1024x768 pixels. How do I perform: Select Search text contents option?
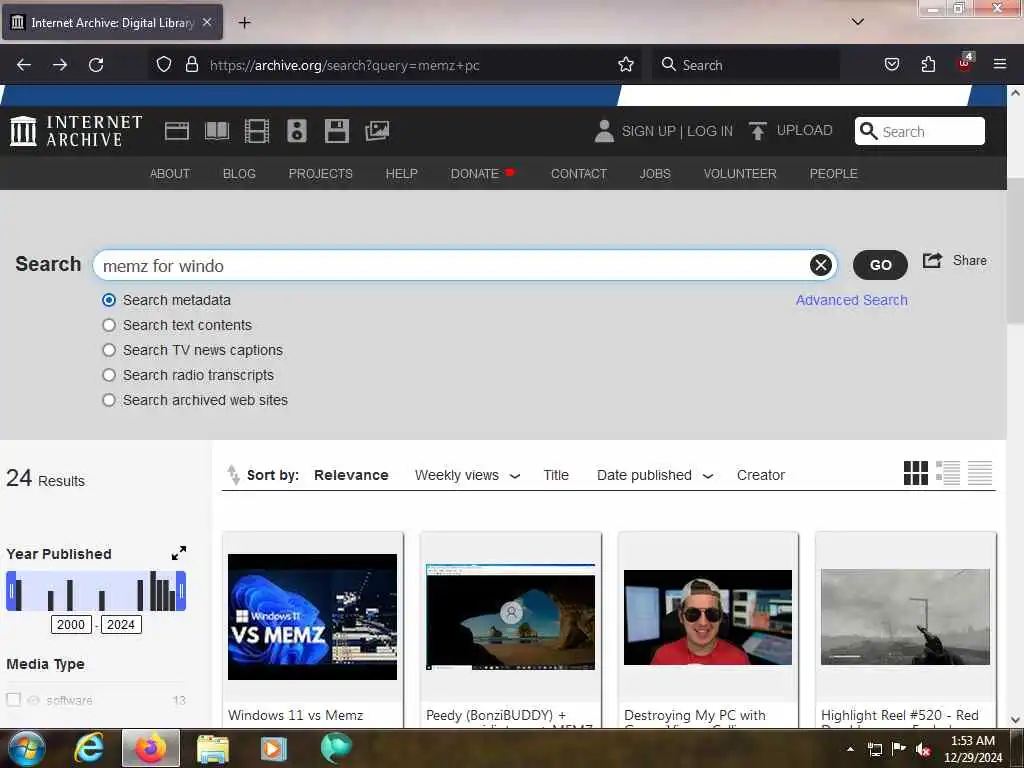tap(109, 325)
